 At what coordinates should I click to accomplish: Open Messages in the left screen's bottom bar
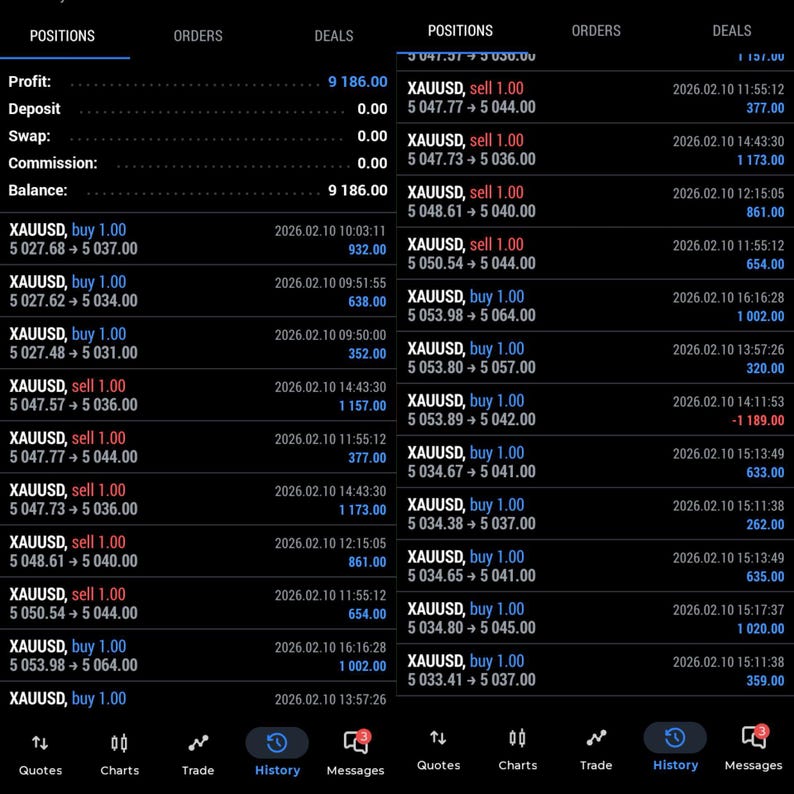355,755
